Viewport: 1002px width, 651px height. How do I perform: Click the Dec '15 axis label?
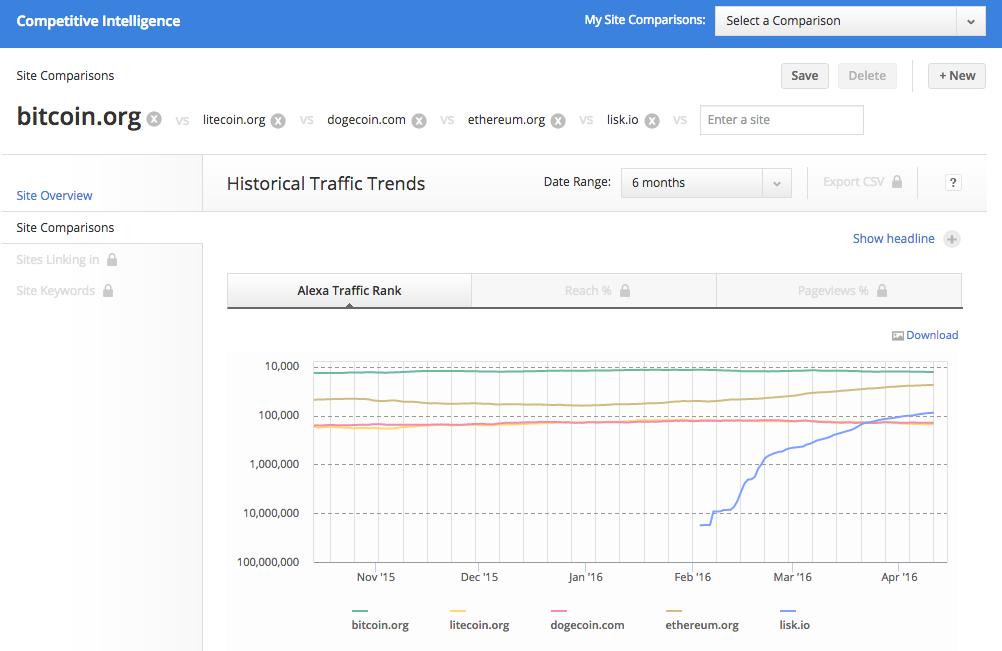(479, 578)
